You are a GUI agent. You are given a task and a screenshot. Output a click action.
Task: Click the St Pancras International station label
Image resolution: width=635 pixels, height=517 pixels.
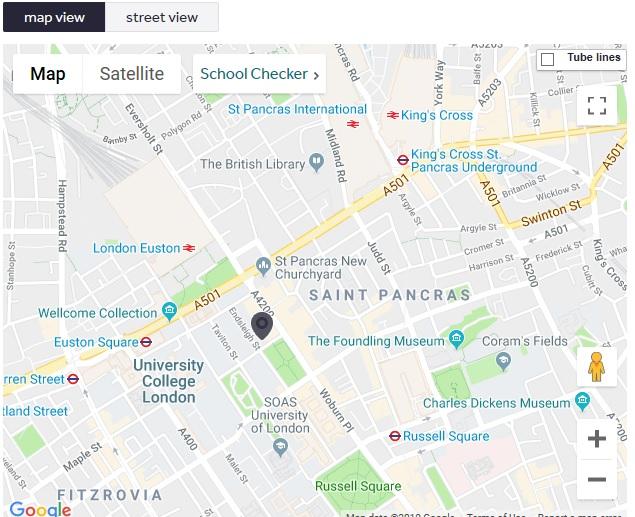pyautogui.click(x=297, y=109)
